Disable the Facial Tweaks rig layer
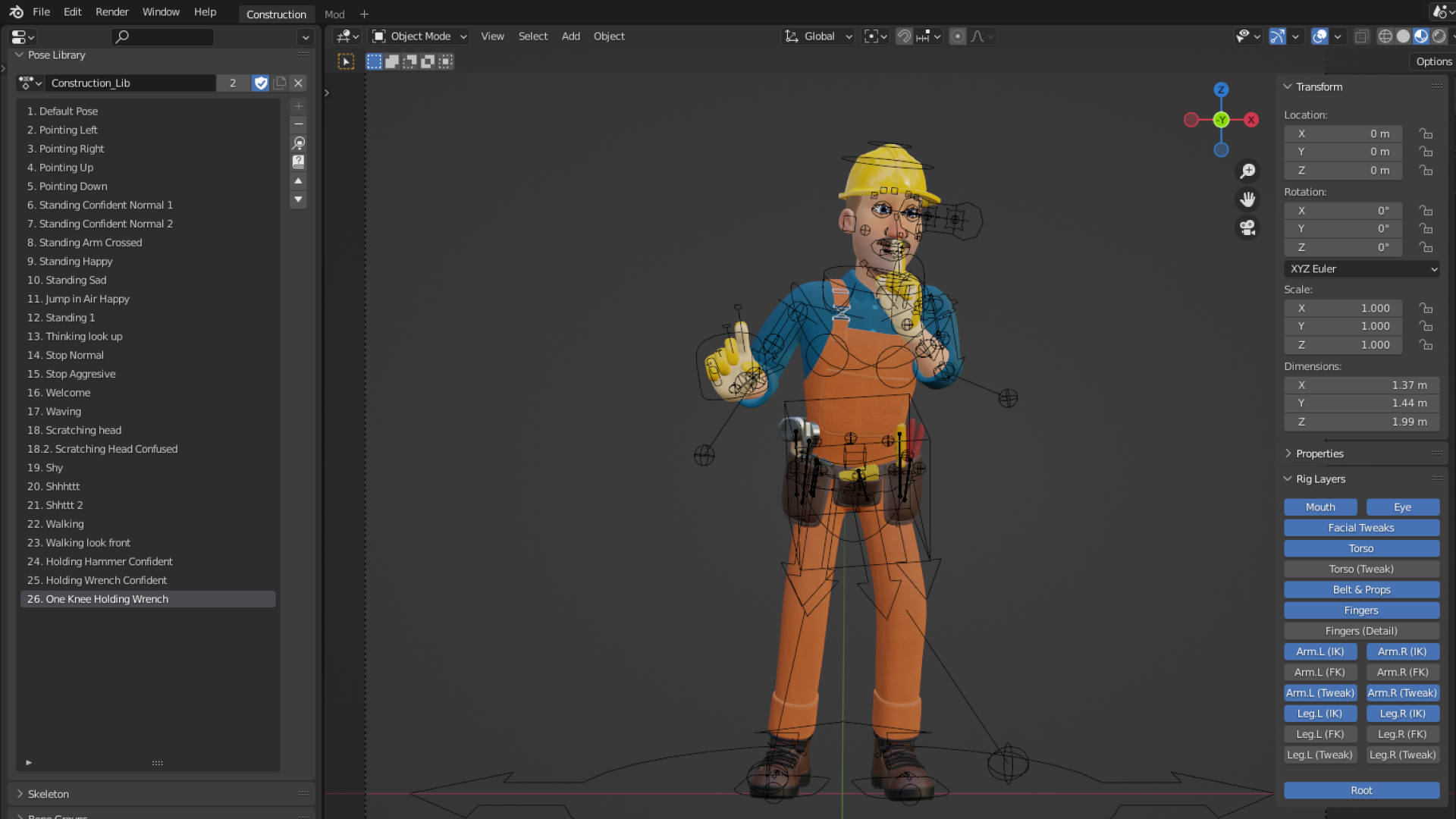This screenshot has width=1456, height=819. (1360, 528)
